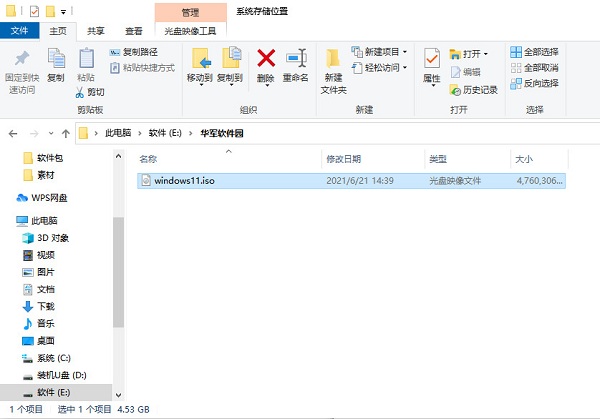Click the quick access Properties checkmark icon
This screenshot has width=600, height=419.
tap(34, 11)
